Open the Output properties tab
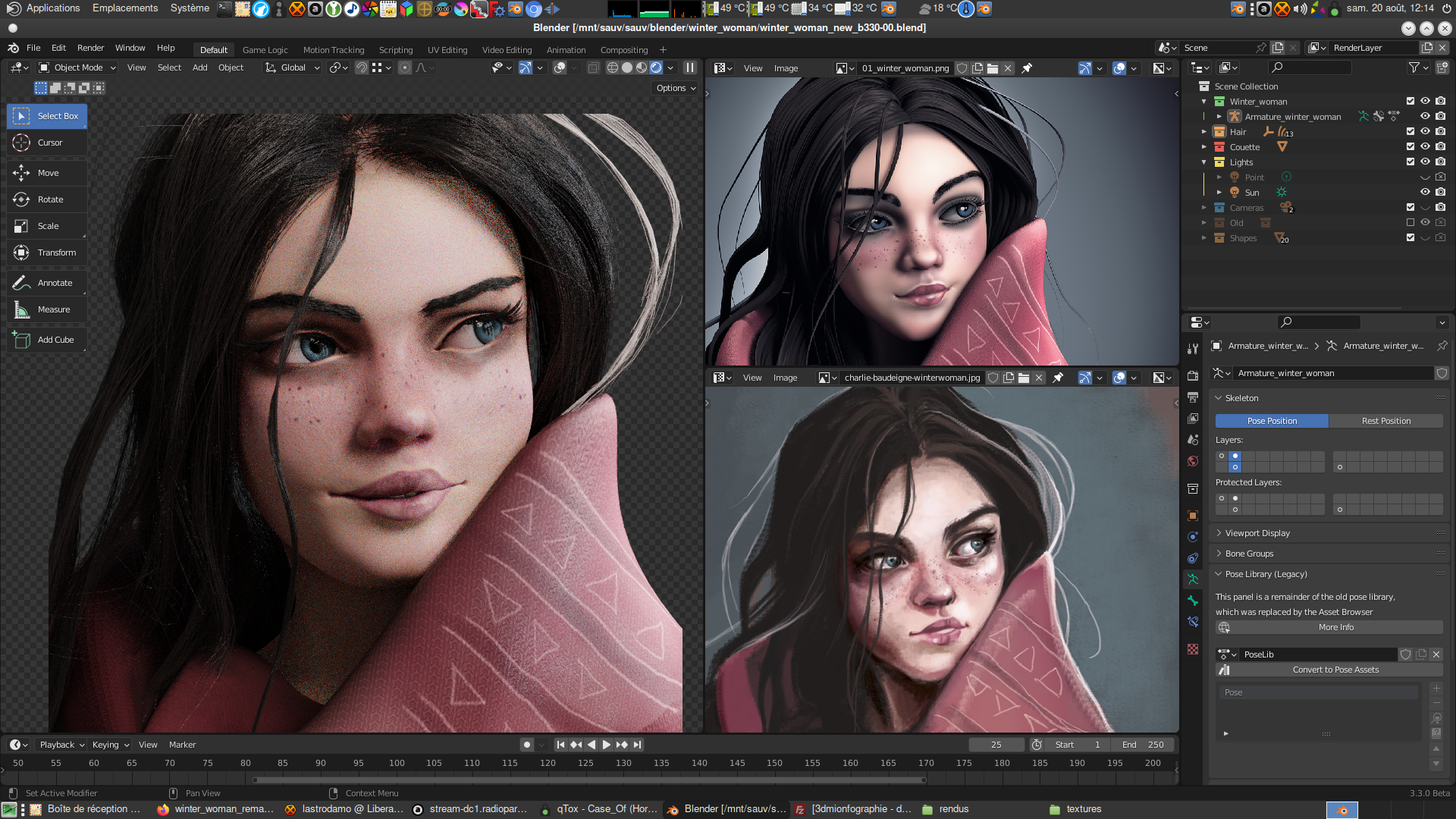The width and height of the screenshot is (1456, 819). click(1193, 397)
